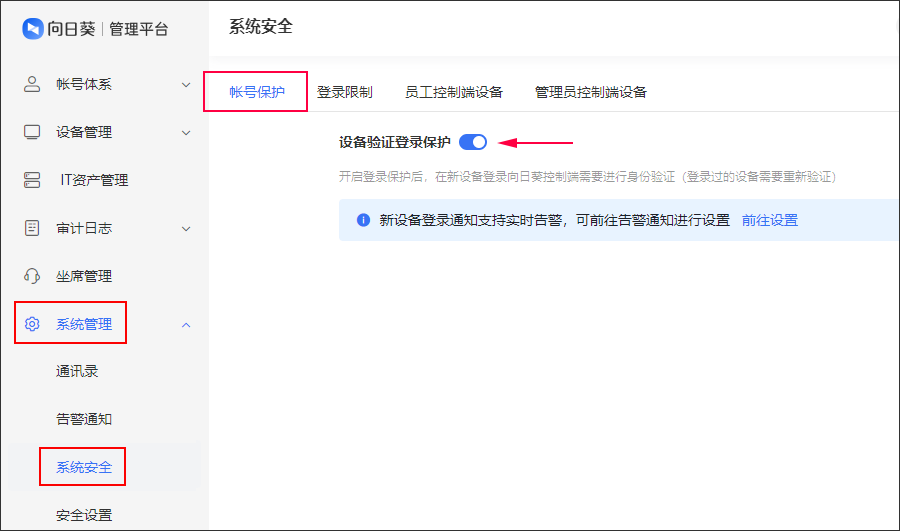
Task: Switch to the 帐号保护 tab
Action: [x=257, y=92]
